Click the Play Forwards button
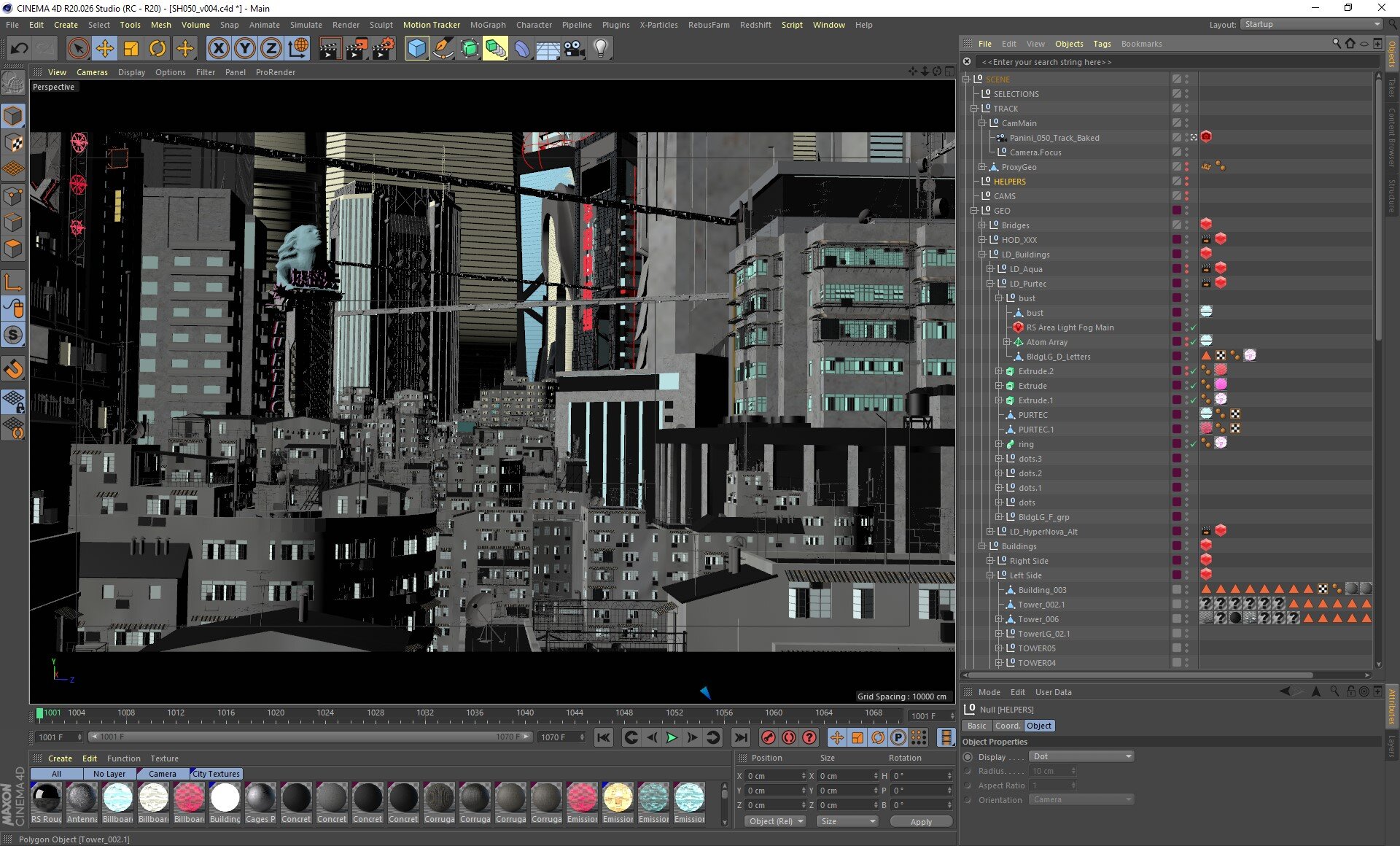 tap(672, 737)
